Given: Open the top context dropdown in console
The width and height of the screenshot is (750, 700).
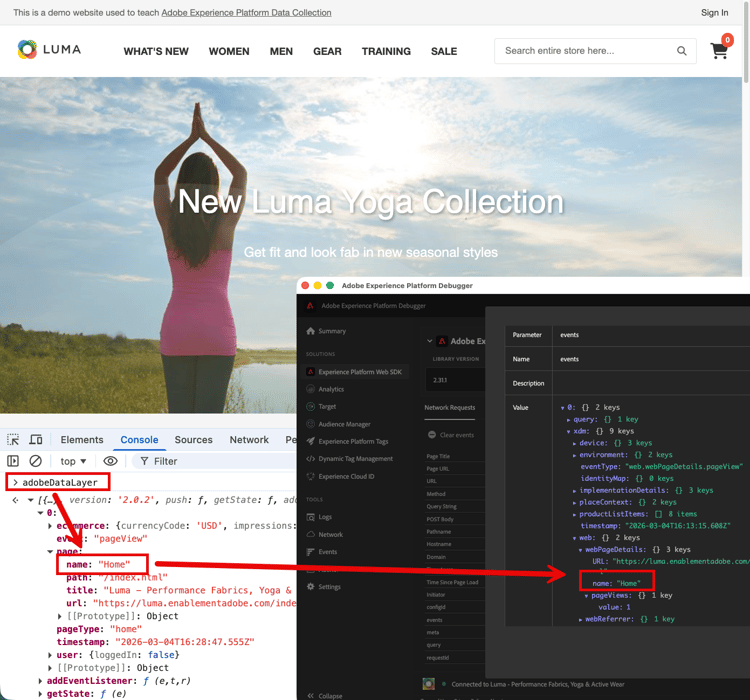Looking at the screenshot, I should pyautogui.click(x=73, y=461).
